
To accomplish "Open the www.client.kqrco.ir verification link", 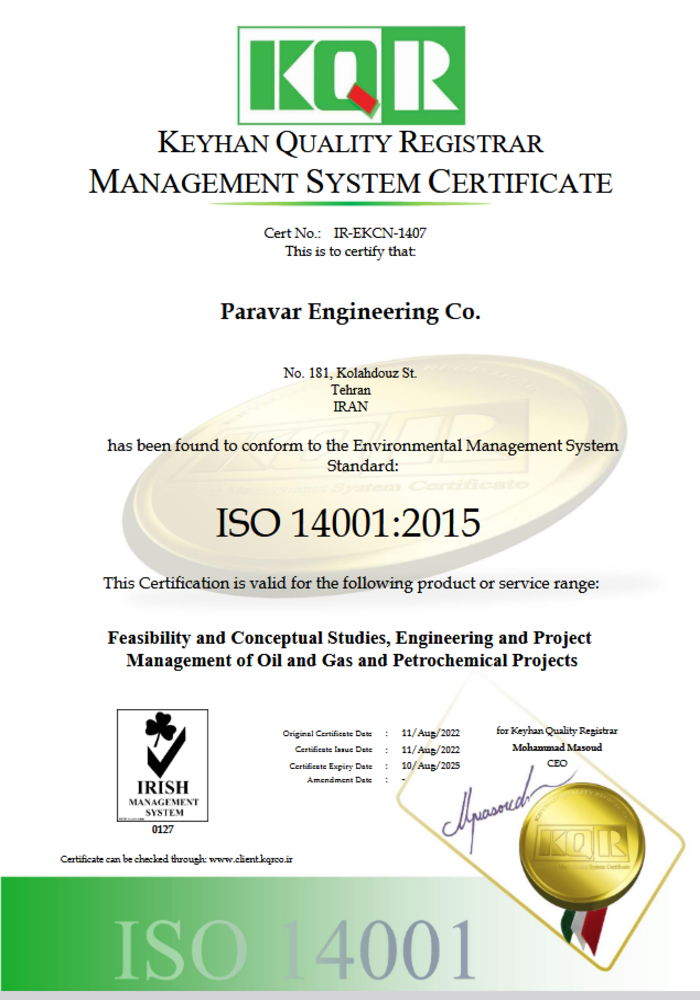I will tap(251, 859).
